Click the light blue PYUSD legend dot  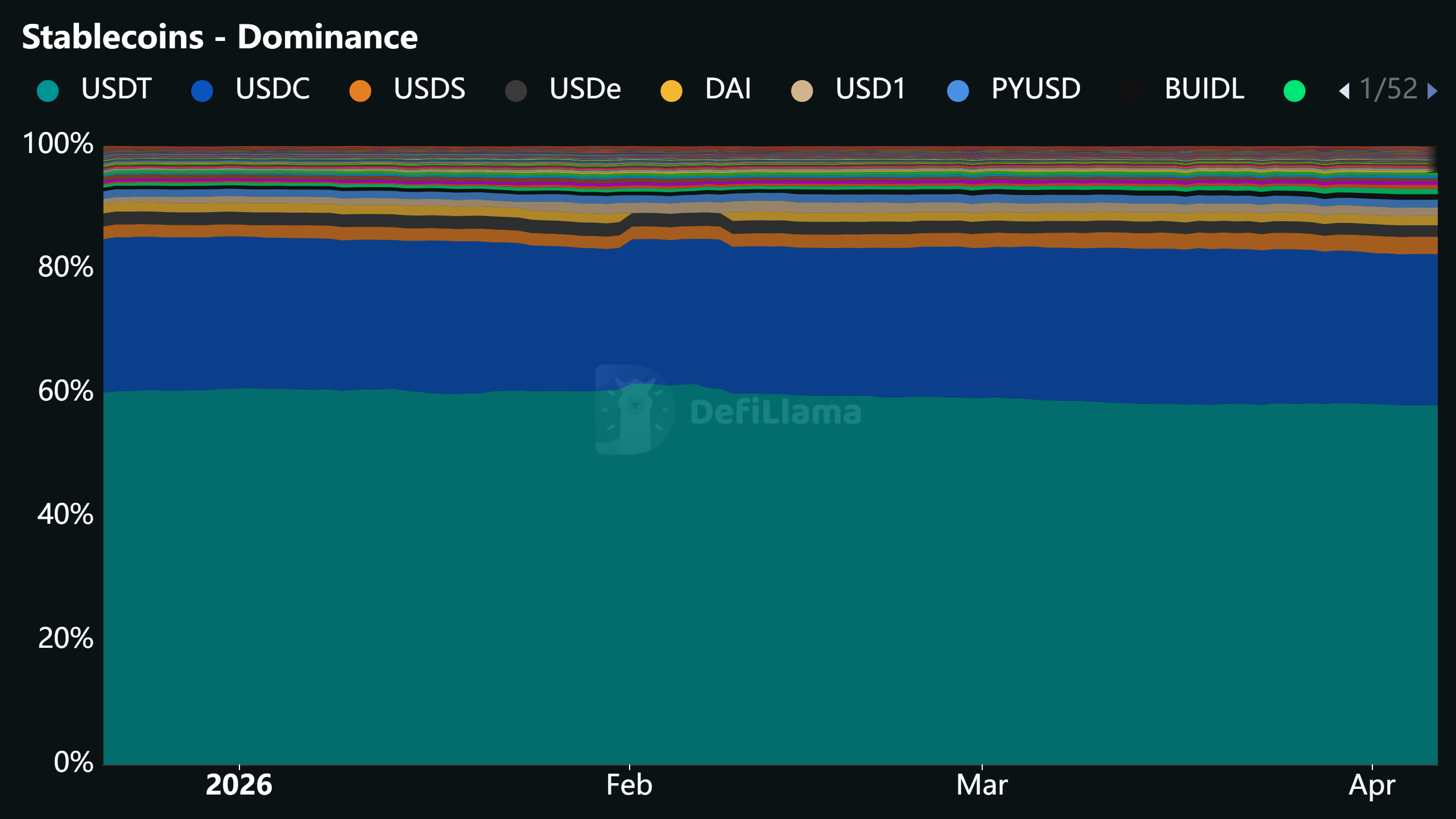tap(958, 90)
